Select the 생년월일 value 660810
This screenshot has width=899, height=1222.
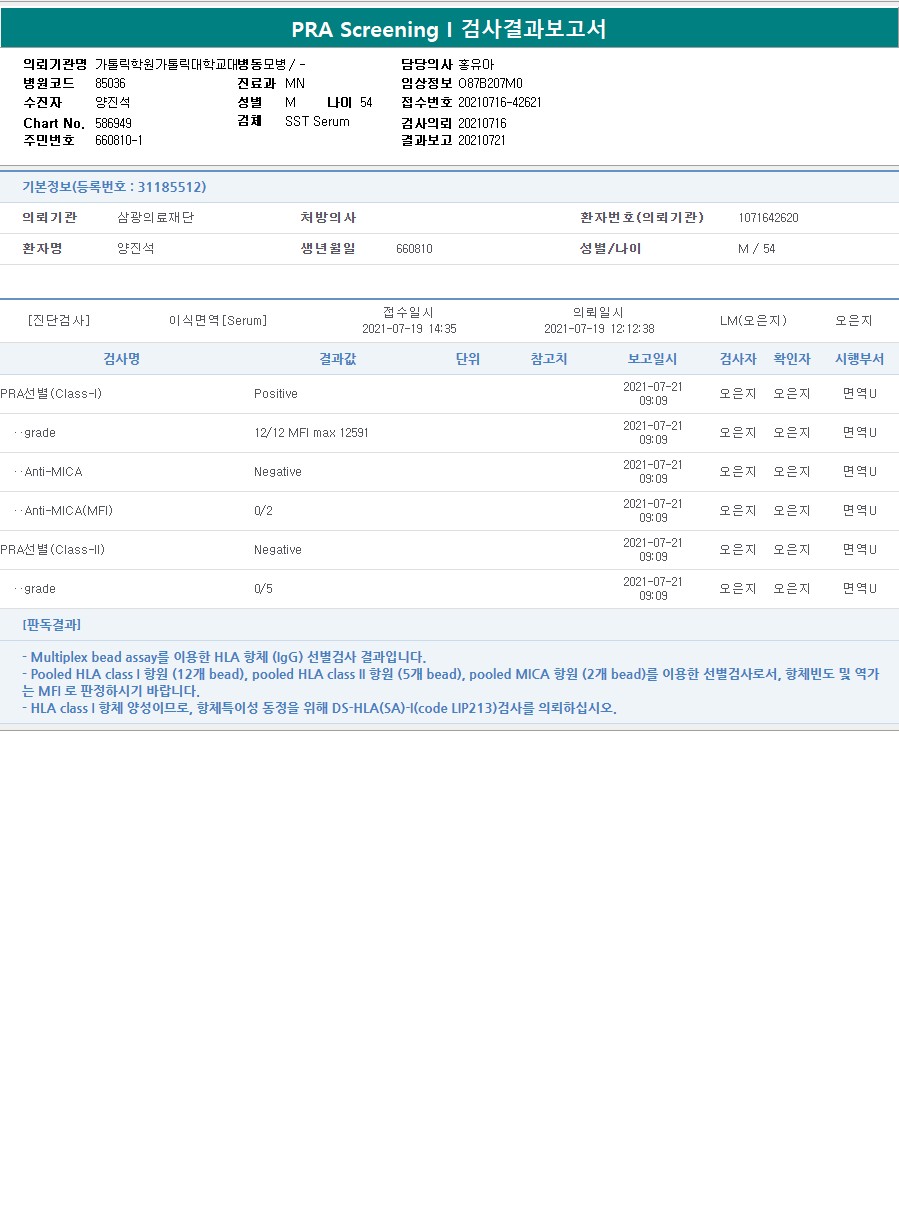click(x=414, y=248)
